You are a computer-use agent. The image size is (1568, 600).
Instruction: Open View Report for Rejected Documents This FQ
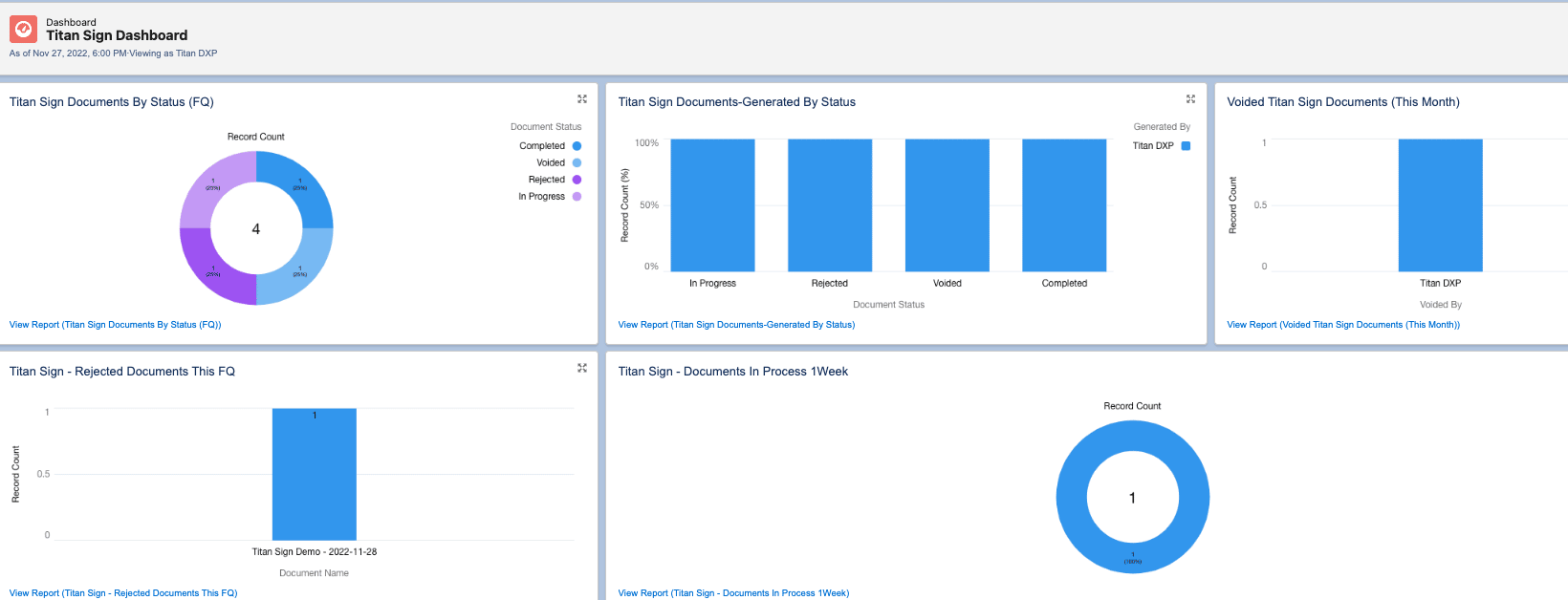[x=123, y=593]
